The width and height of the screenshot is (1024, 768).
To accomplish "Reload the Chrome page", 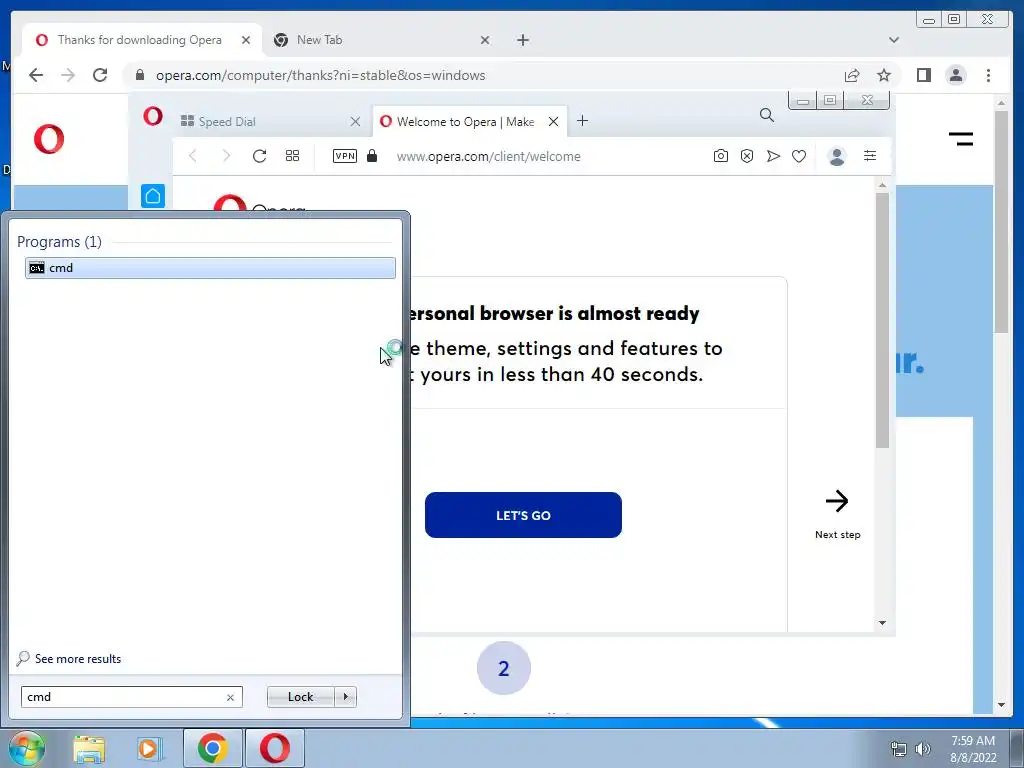I will click(100, 75).
